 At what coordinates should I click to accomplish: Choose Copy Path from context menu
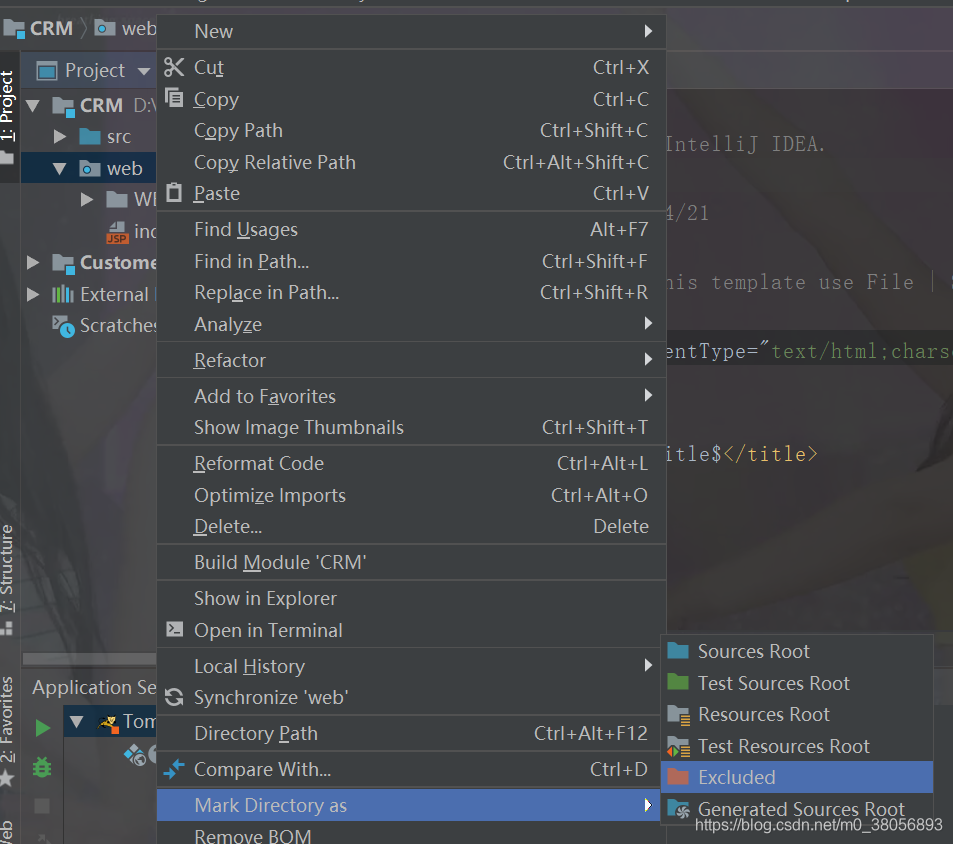tap(411, 131)
